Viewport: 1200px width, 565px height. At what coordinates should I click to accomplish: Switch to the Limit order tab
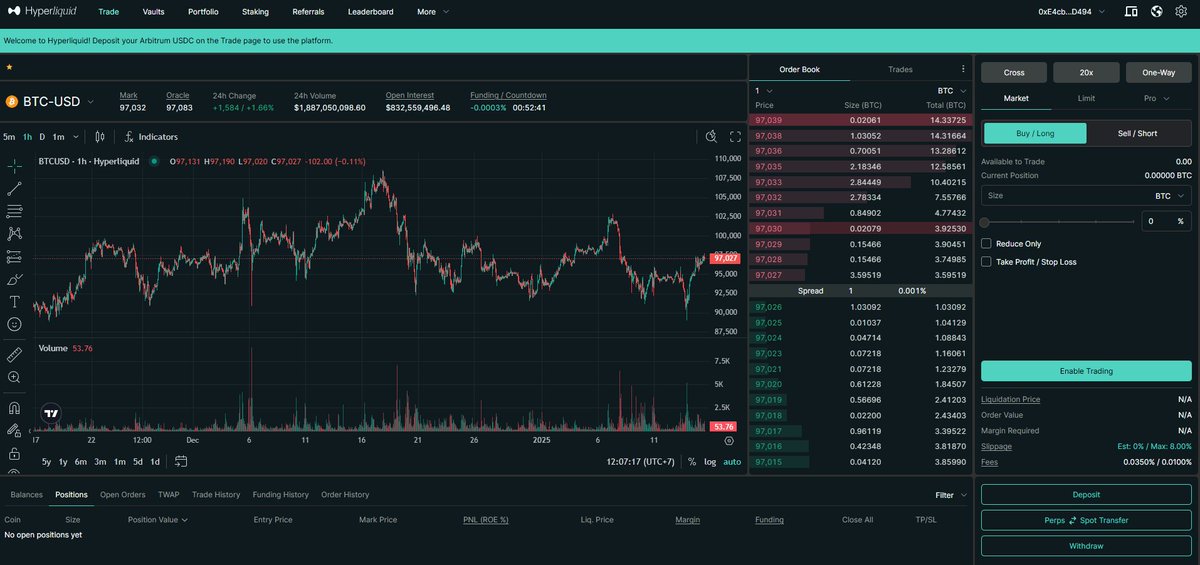(x=1086, y=98)
